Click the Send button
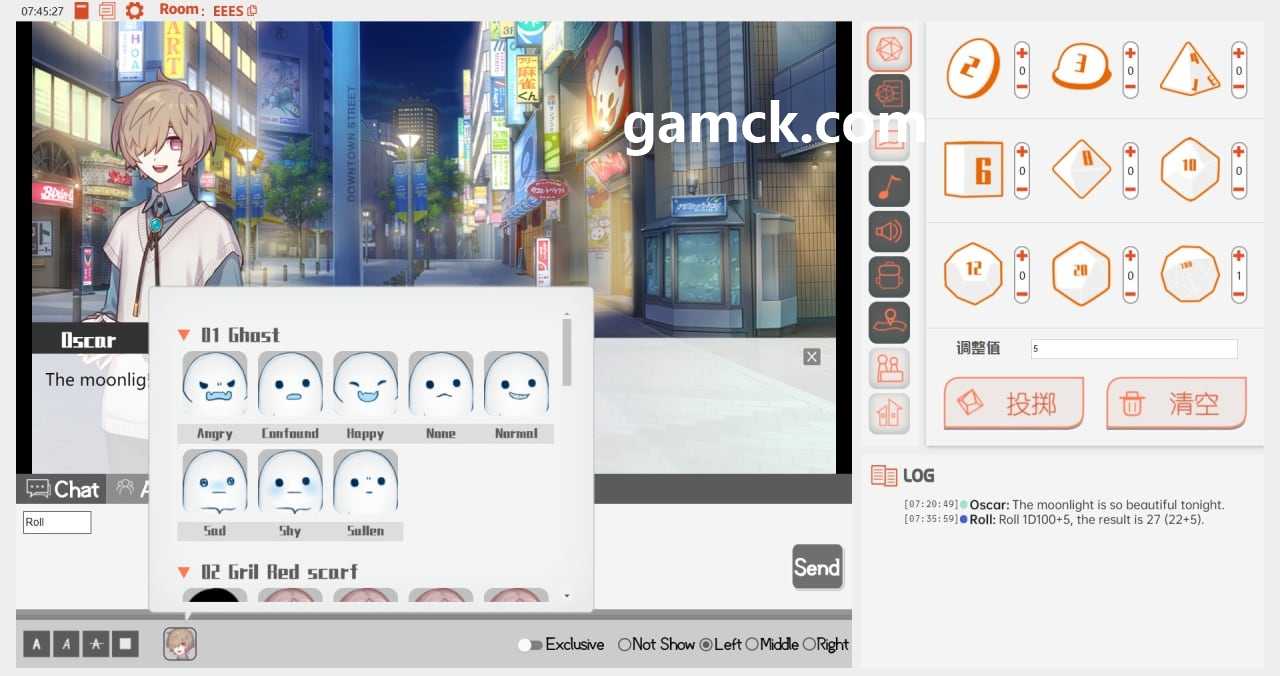Viewport: 1280px width, 676px height. pyautogui.click(x=817, y=567)
